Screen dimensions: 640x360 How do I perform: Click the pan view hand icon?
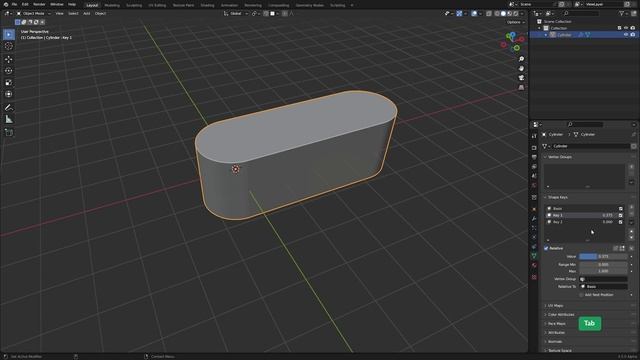[521, 69]
